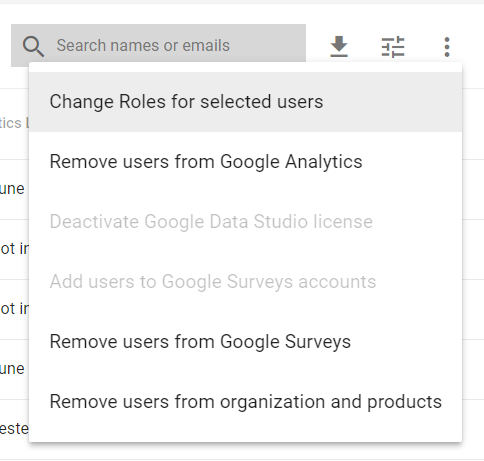Click Deactivate Google Data Studio license entry
Image resolution: width=484 pixels, height=461 pixels.
pyautogui.click(x=245, y=222)
